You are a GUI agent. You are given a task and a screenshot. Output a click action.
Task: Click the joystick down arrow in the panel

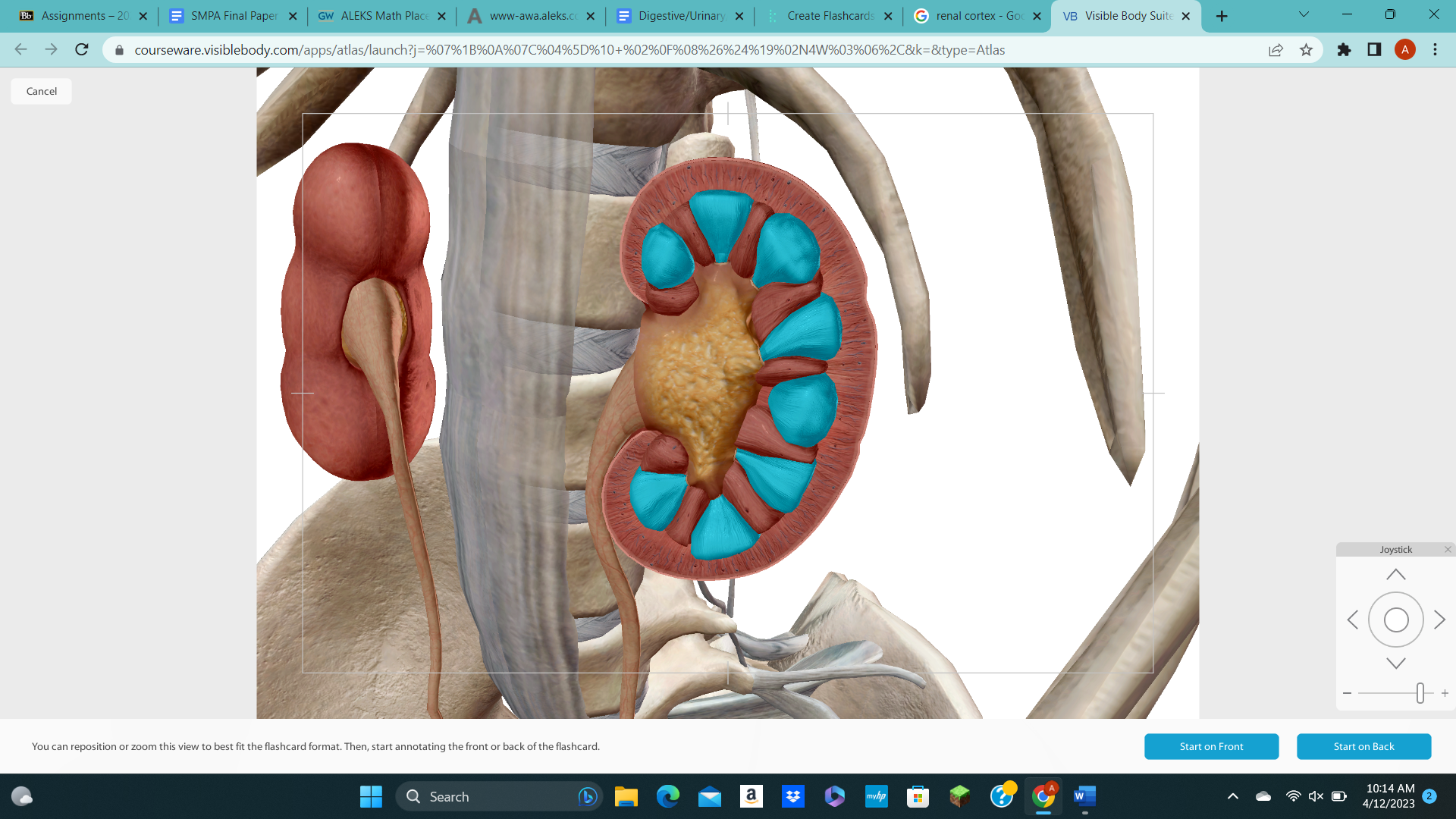pyautogui.click(x=1396, y=662)
